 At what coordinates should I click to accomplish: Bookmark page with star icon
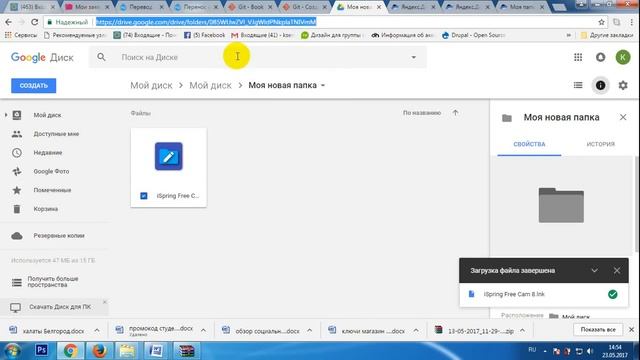601,22
